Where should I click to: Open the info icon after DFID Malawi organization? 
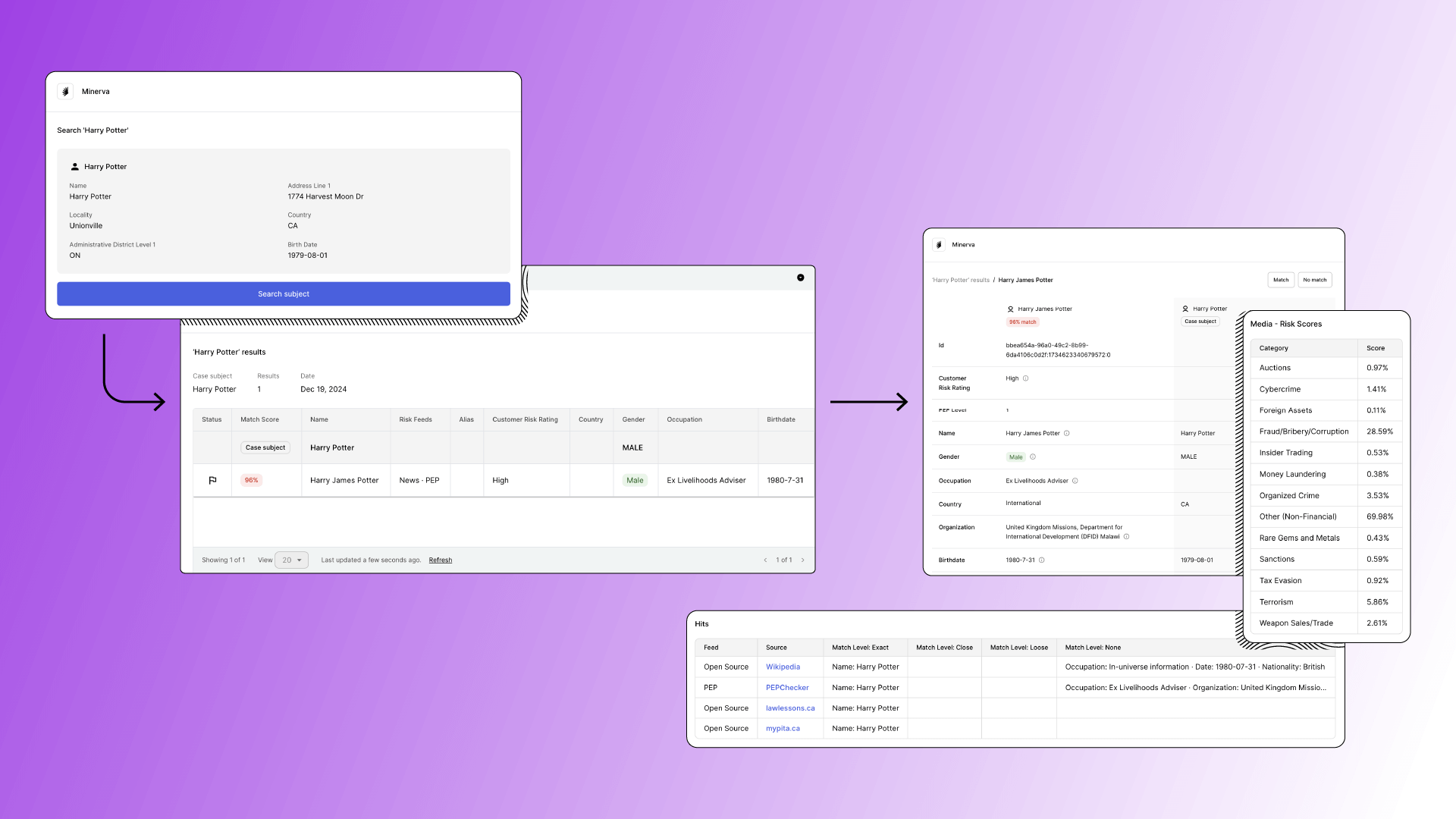[1126, 537]
